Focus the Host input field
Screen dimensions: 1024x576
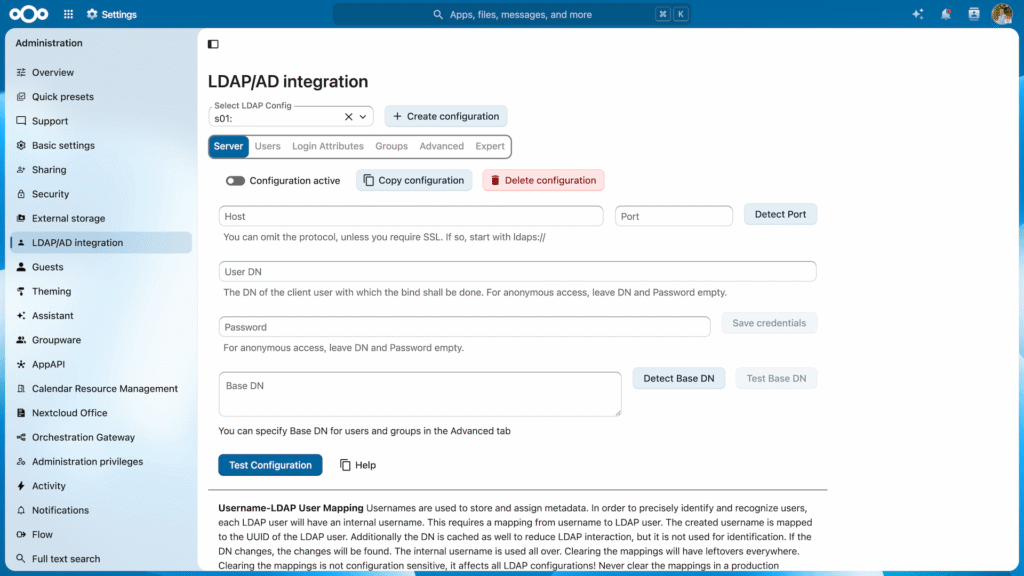point(411,216)
